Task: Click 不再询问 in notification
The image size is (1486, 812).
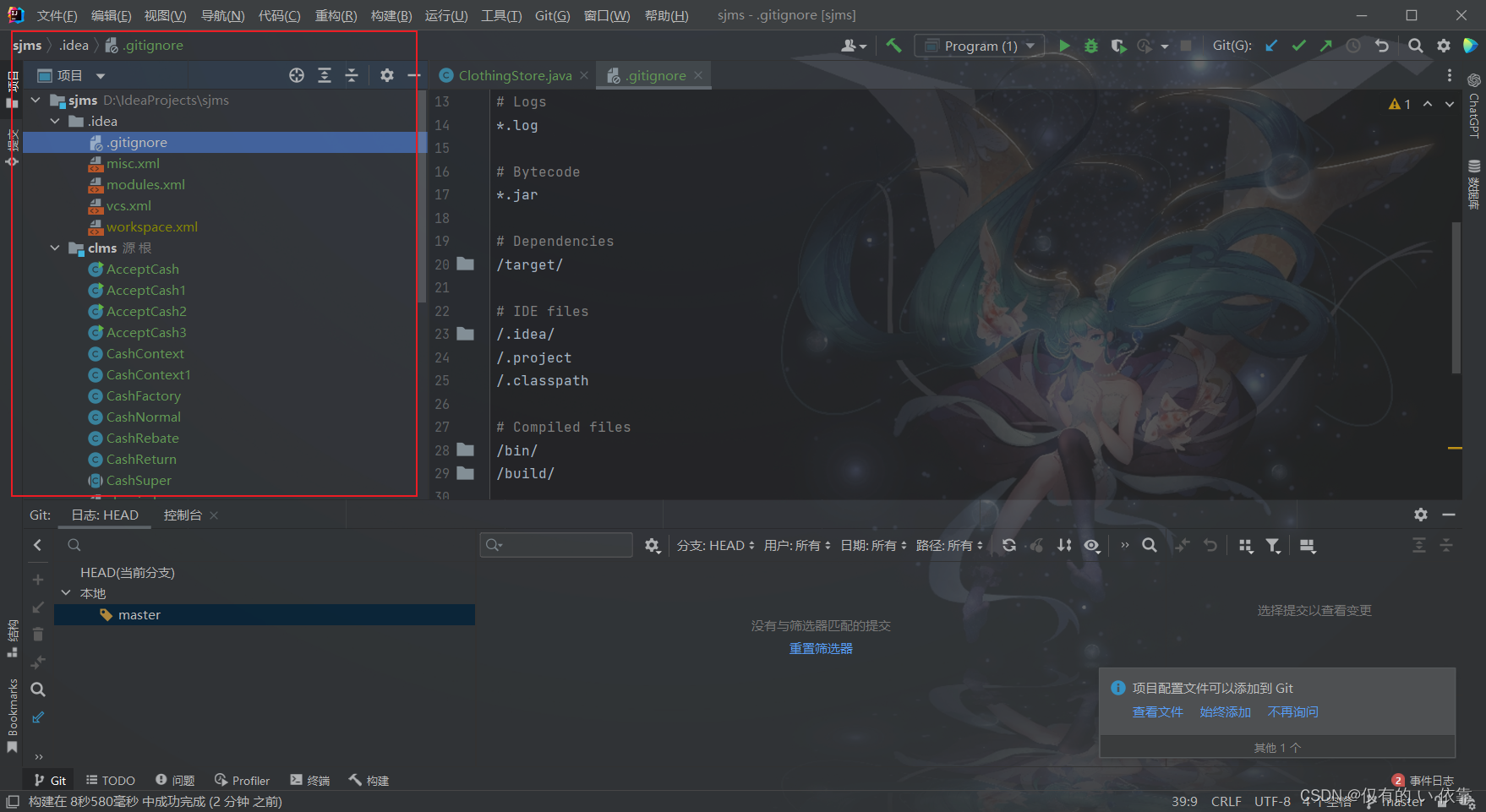Action: 1292,712
